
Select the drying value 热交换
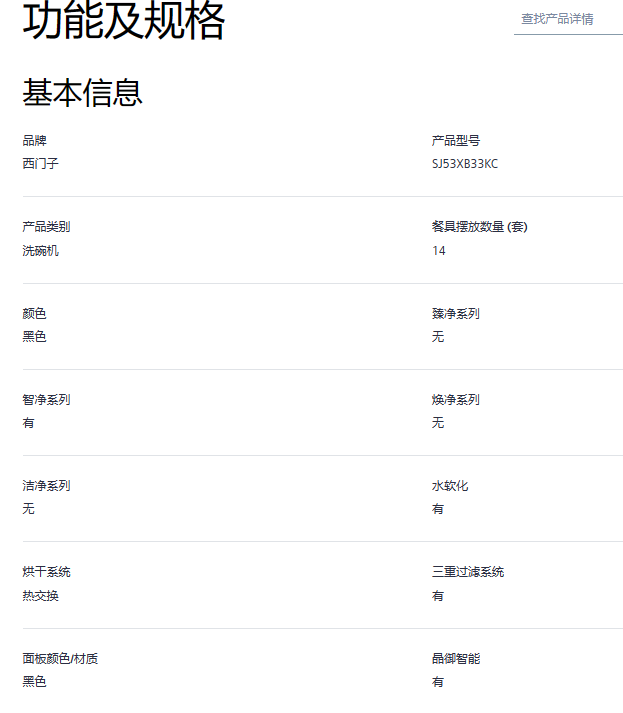40,596
